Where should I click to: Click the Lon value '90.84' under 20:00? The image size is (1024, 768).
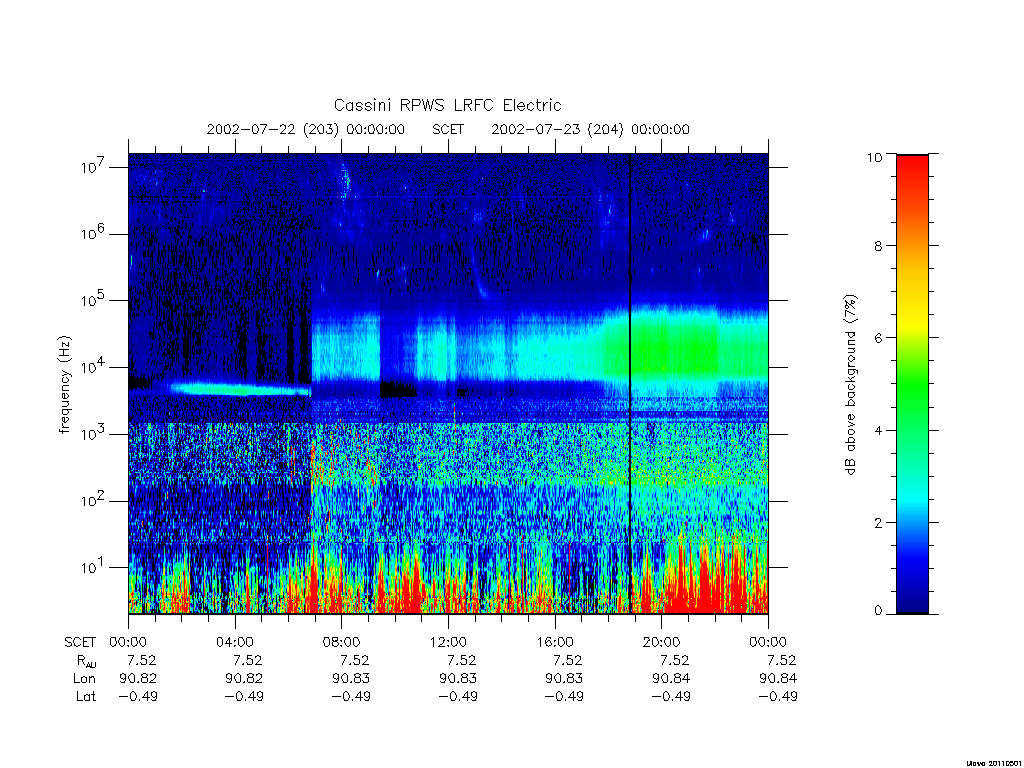(x=671, y=679)
